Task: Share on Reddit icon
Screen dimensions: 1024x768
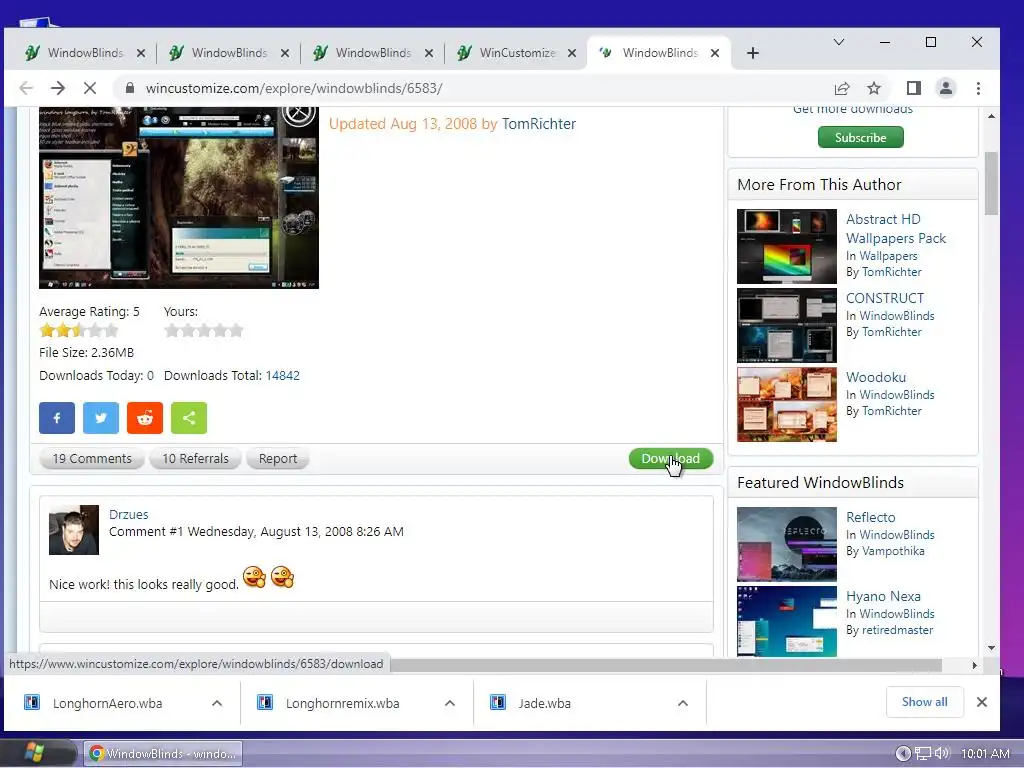Action: coord(145,418)
